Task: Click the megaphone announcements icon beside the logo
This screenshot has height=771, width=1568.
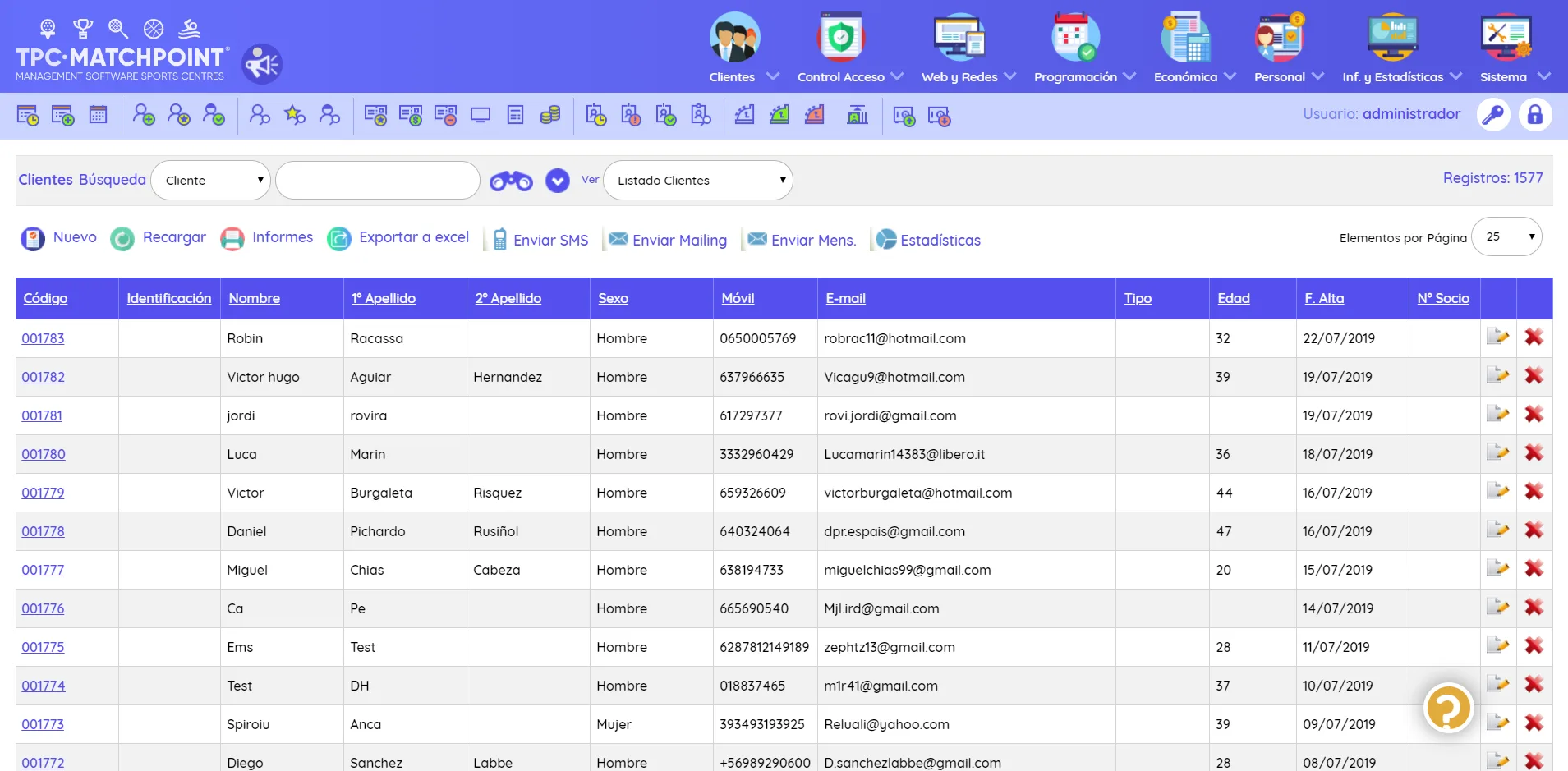Action: tap(262, 64)
